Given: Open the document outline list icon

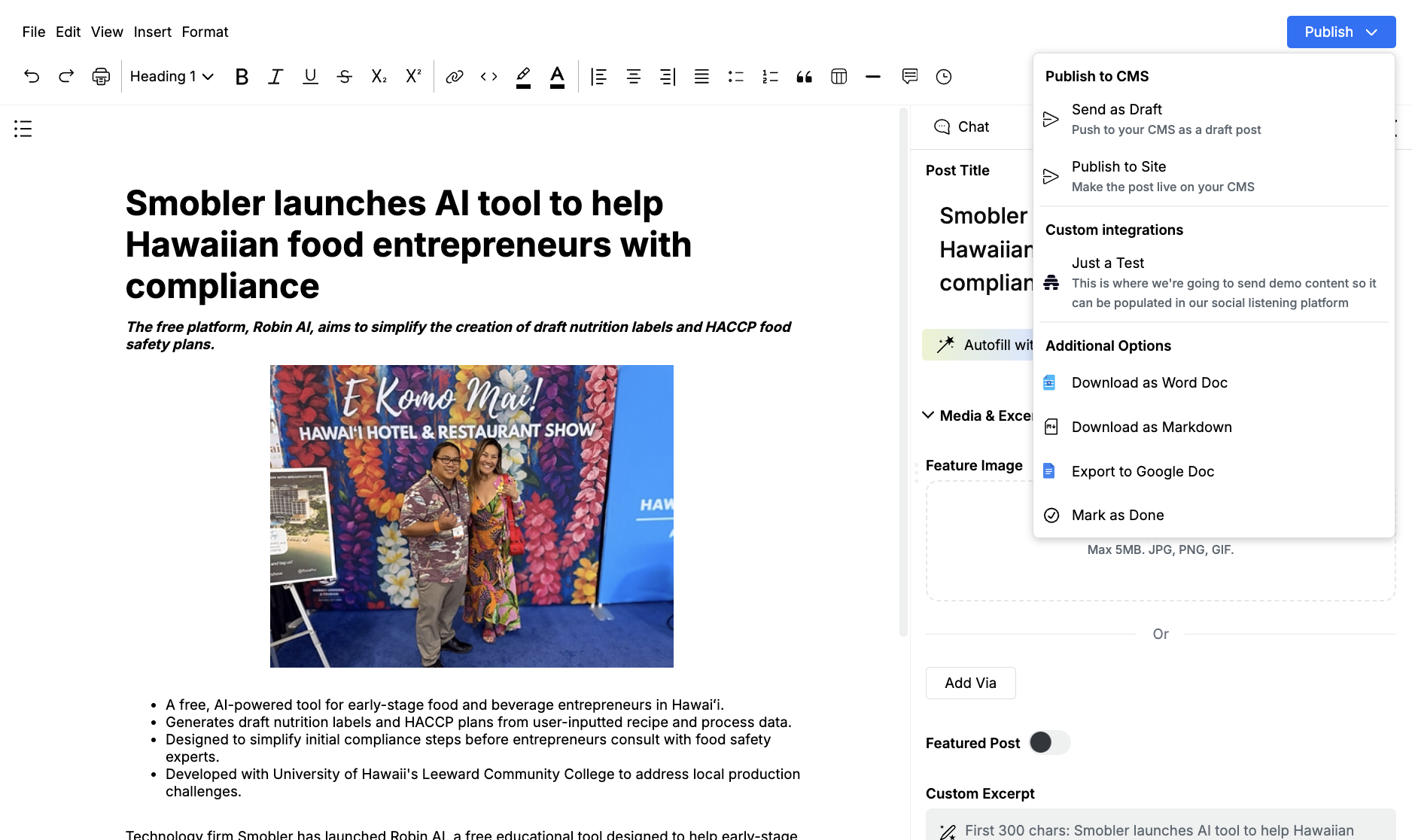Looking at the screenshot, I should point(23,129).
